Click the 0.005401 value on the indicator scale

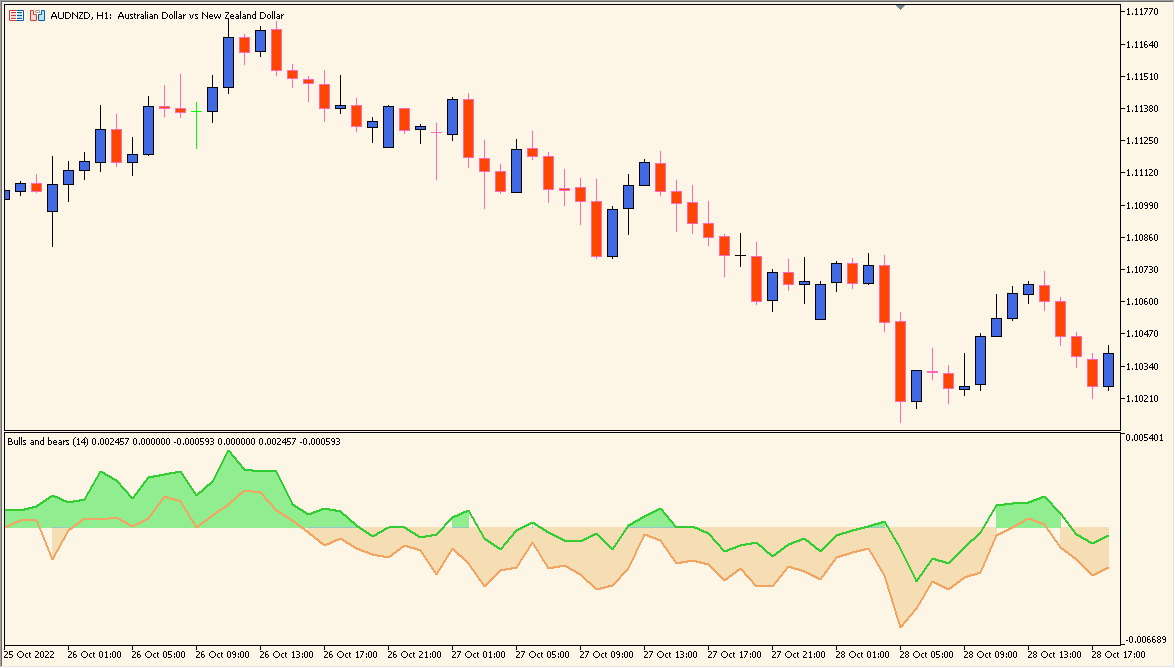click(x=1147, y=436)
